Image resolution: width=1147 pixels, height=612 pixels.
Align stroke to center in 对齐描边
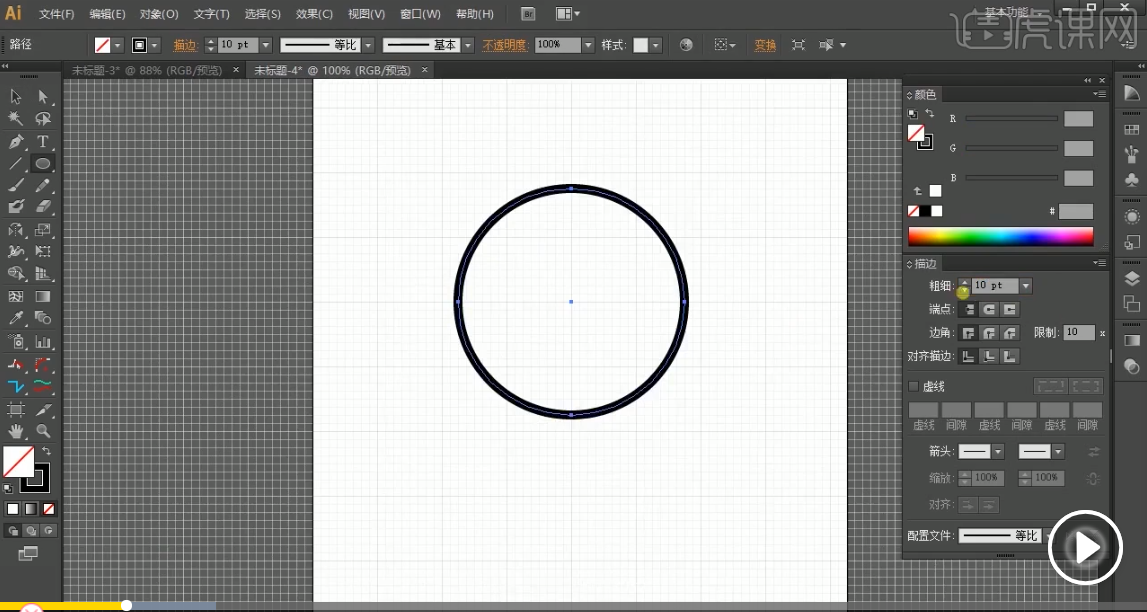tap(968, 356)
